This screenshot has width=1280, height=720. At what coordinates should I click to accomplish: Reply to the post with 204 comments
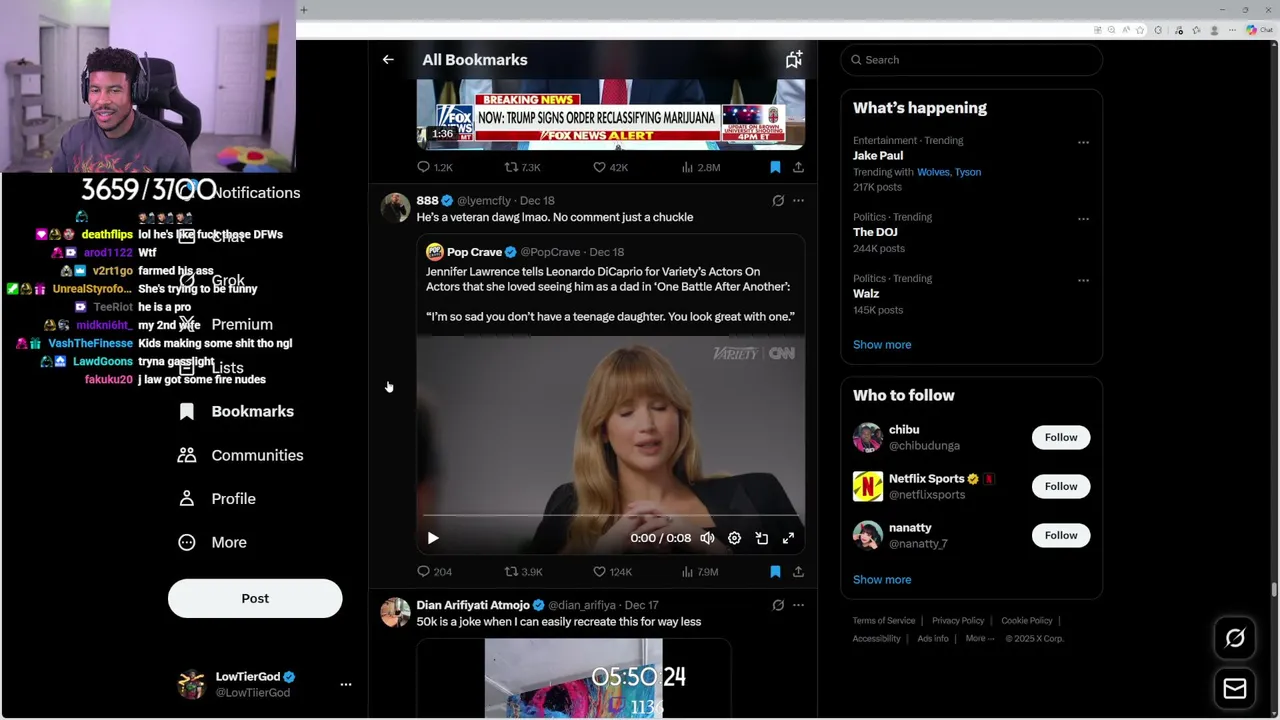434,572
